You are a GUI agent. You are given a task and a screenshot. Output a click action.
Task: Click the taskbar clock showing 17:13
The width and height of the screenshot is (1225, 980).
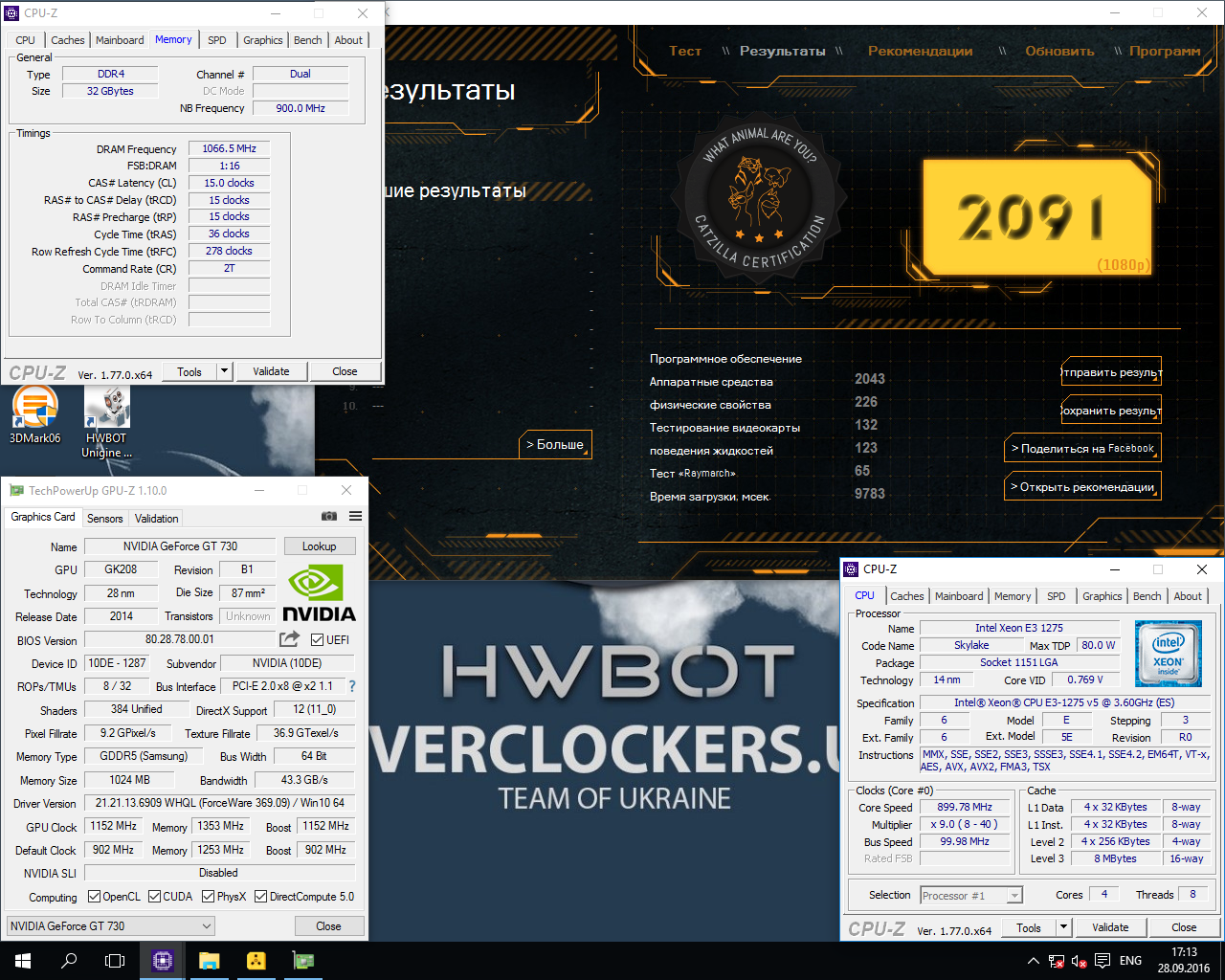pyautogui.click(x=1184, y=961)
